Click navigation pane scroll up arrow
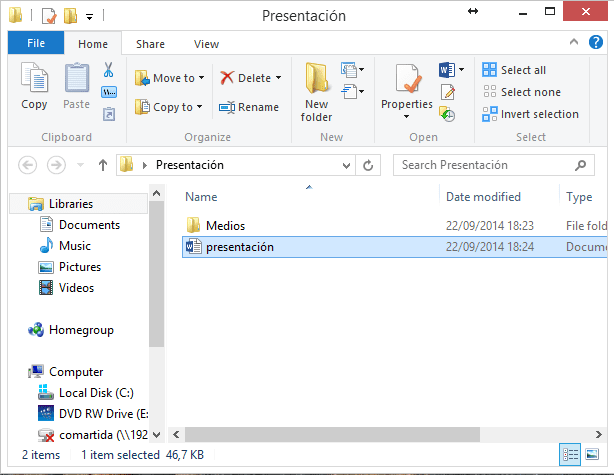Screen dimensions: 614x475 157,193
